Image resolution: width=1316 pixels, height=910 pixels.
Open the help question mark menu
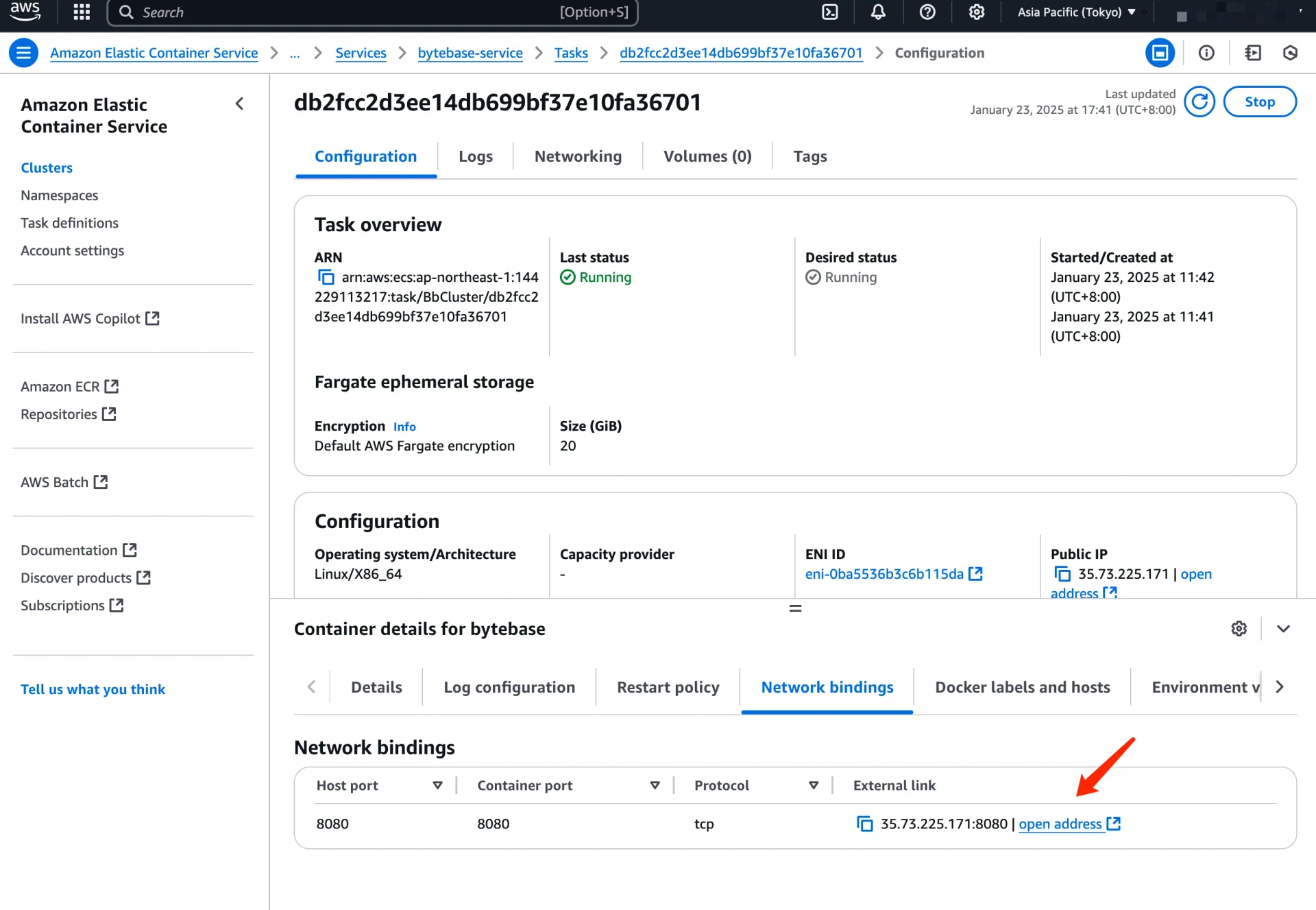[927, 12]
